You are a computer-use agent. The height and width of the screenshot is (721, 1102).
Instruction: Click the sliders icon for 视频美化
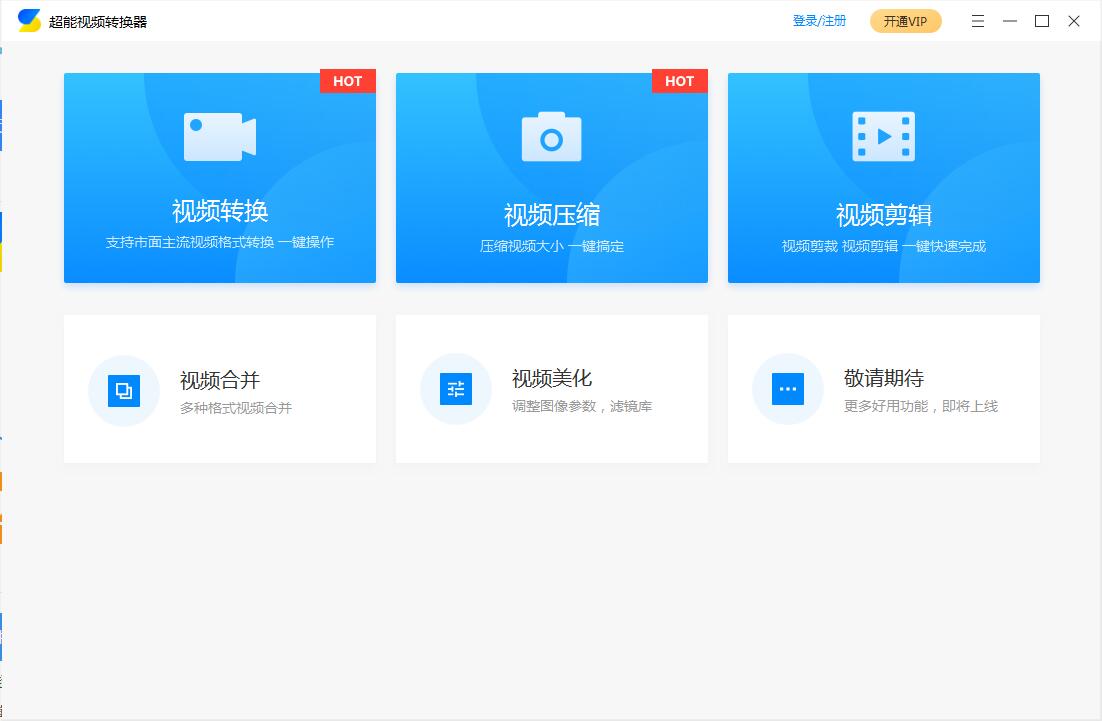[x=456, y=390]
